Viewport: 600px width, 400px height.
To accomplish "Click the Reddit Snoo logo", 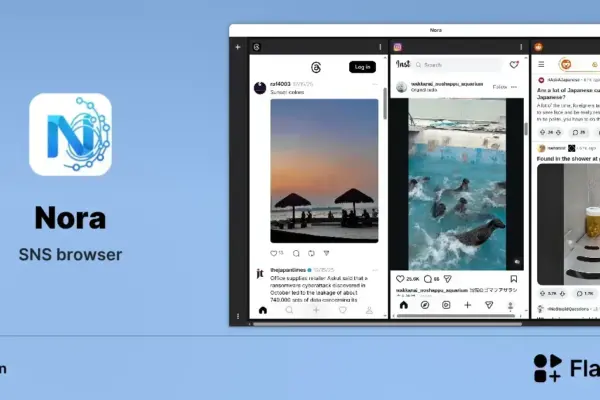I will [566, 64].
